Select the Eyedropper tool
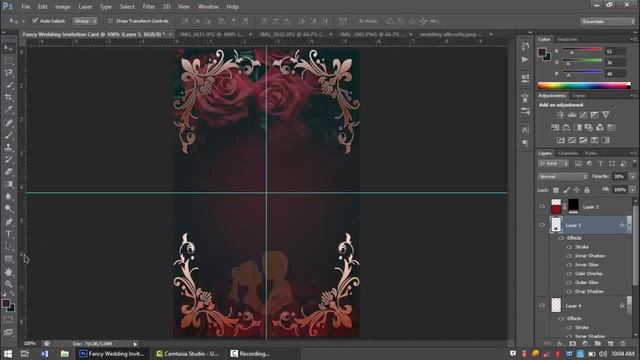 pos(9,109)
